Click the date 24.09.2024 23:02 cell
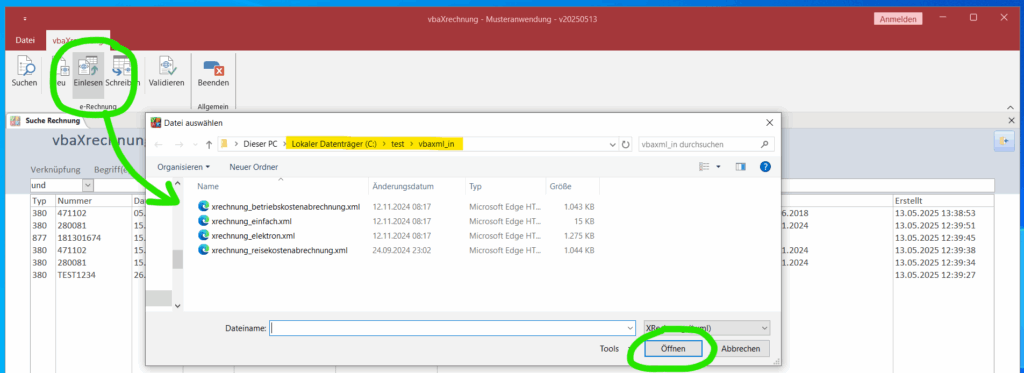Image resolution: width=1024 pixels, height=373 pixels. pyautogui.click(x=402, y=250)
